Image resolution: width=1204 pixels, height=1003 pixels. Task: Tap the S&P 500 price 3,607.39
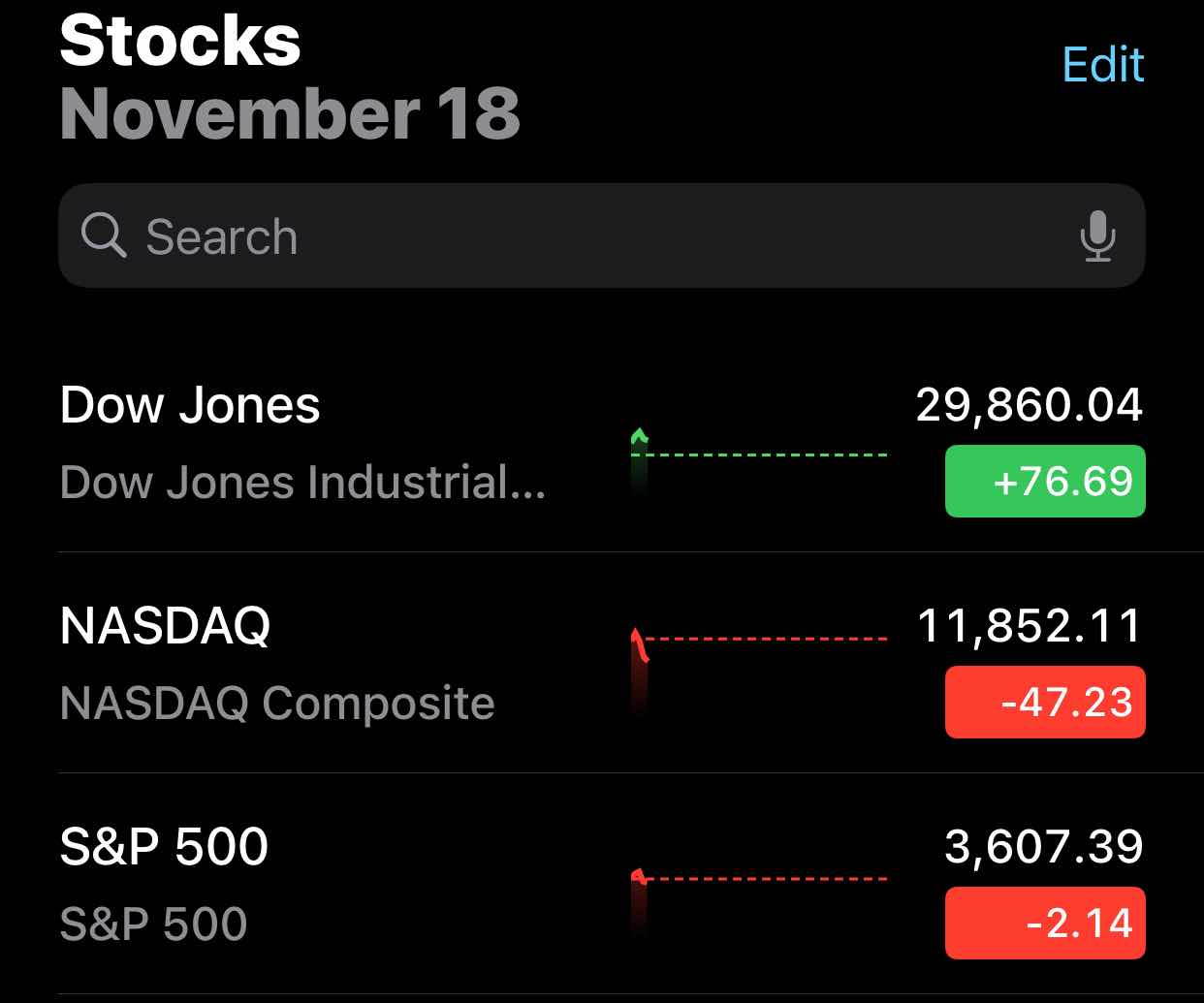[1044, 847]
